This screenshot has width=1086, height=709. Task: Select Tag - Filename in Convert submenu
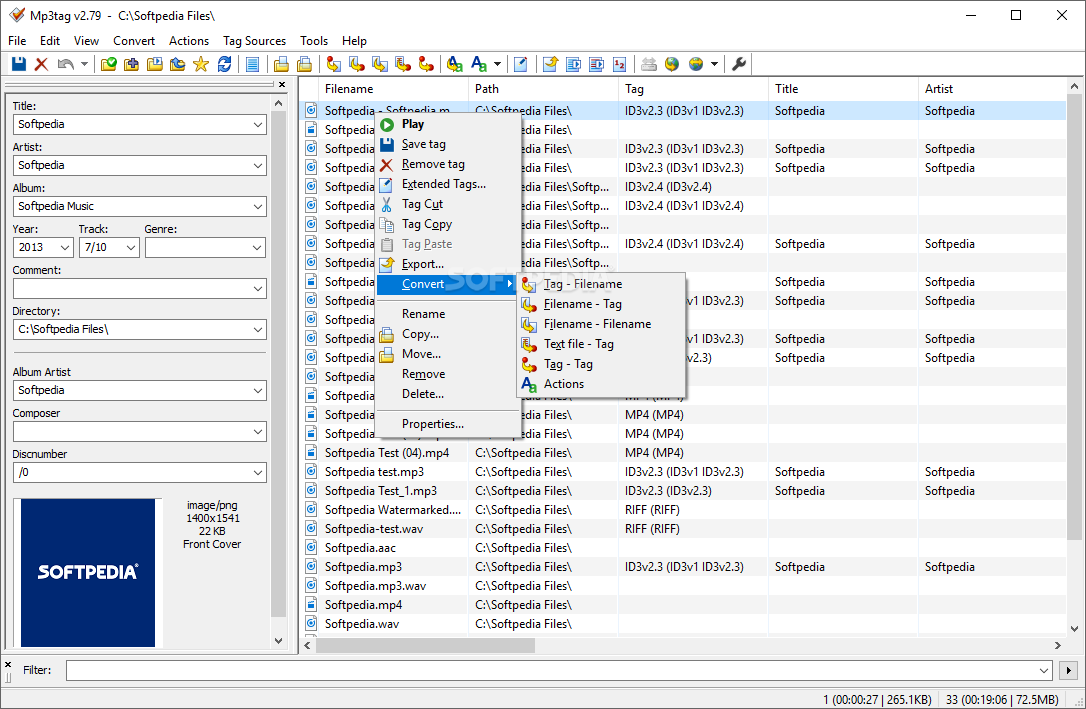point(601,284)
